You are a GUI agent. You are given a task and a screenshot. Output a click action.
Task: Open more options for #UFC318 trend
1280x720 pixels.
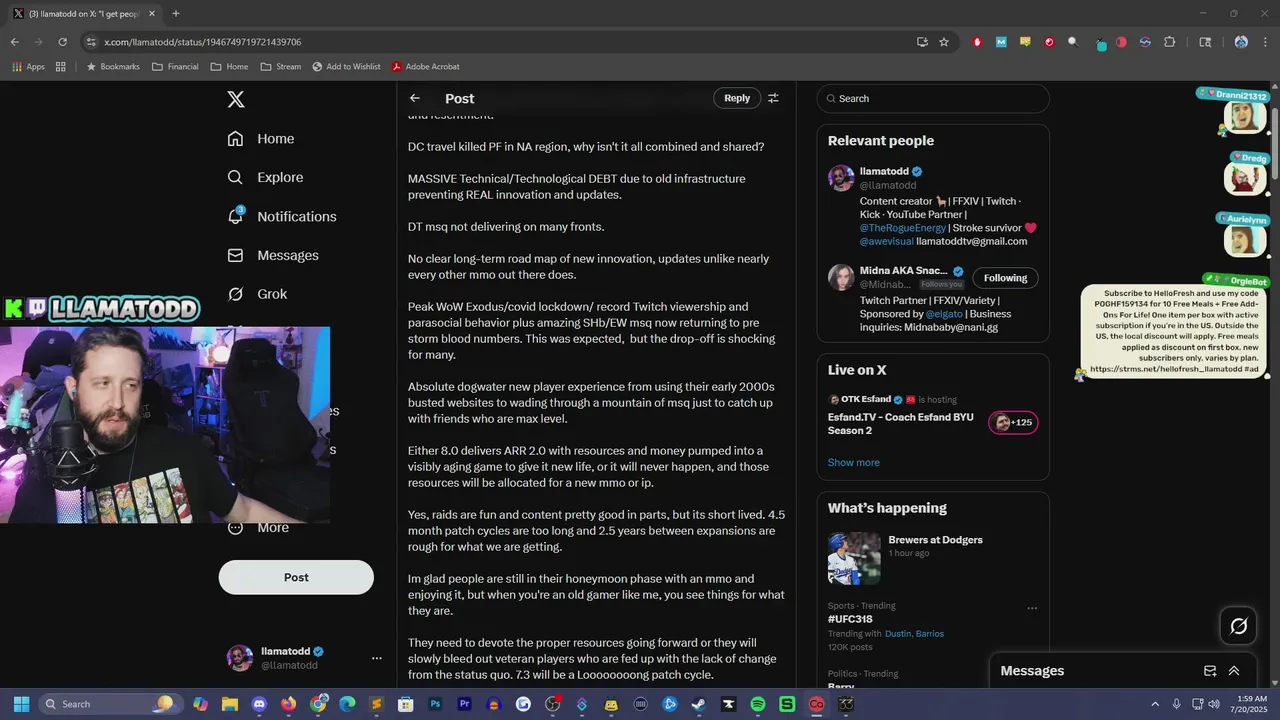click(x=1032, y=608)
